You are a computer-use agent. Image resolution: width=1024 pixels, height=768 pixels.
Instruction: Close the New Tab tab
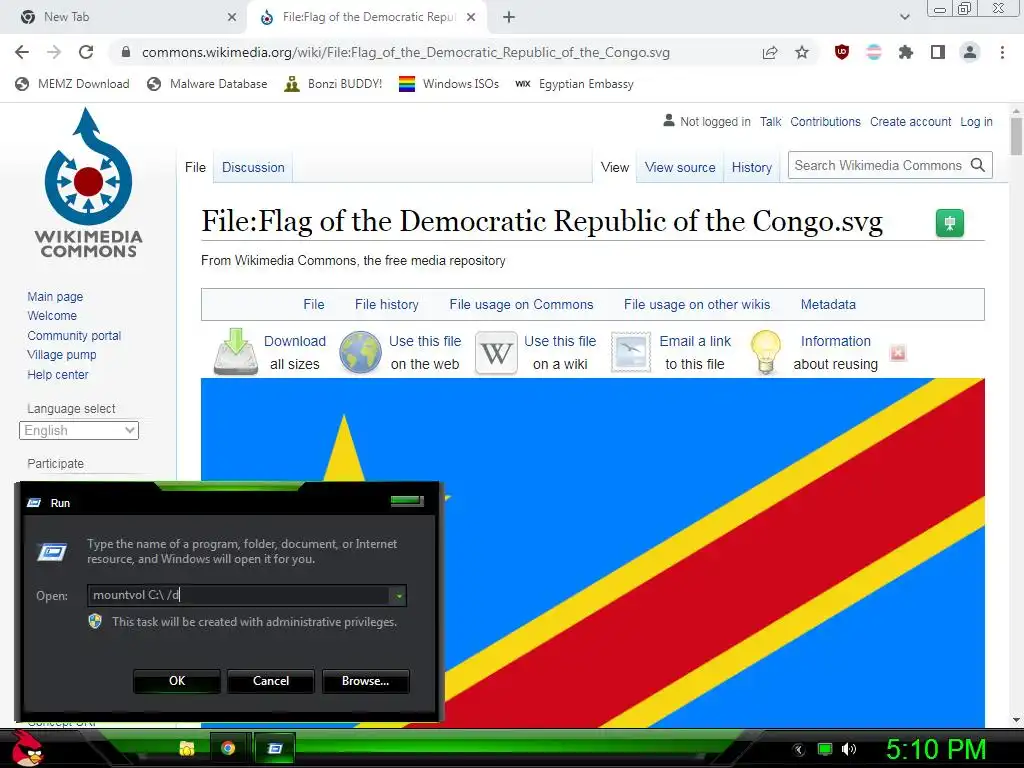232,18
